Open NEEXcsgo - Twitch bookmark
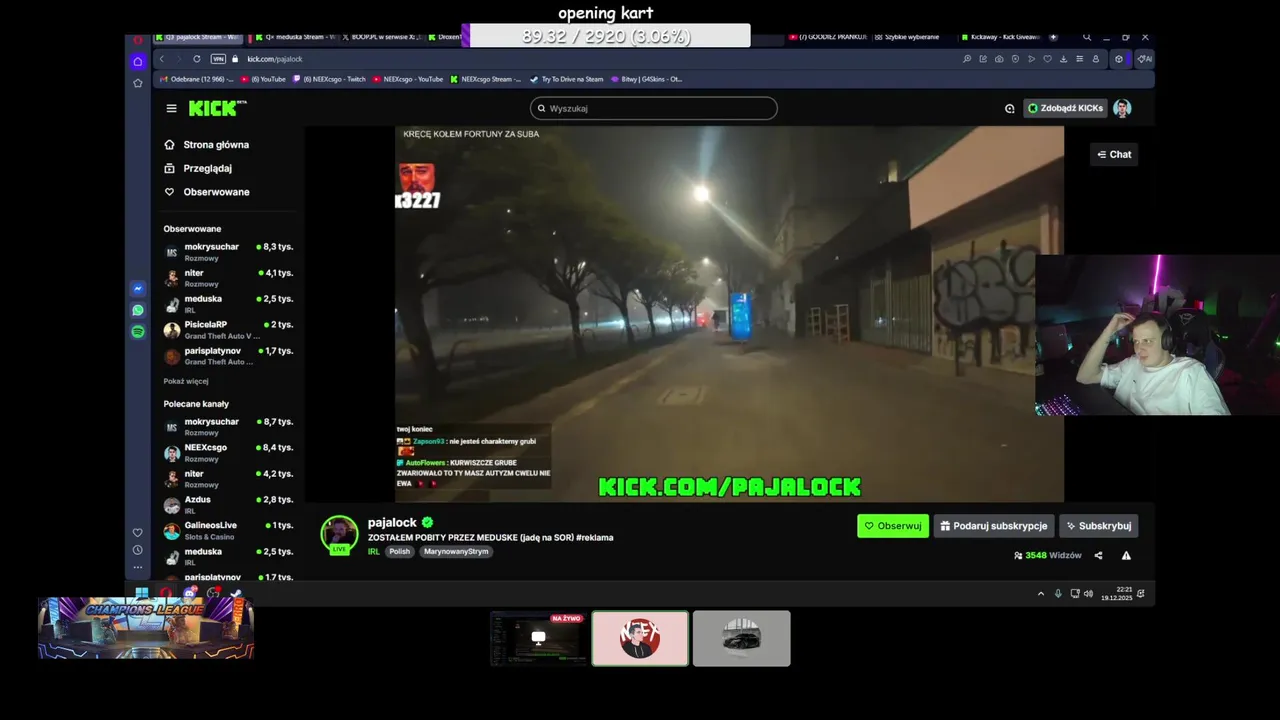Viewport: 1280px width, 720px height. [x=329, y=79]
